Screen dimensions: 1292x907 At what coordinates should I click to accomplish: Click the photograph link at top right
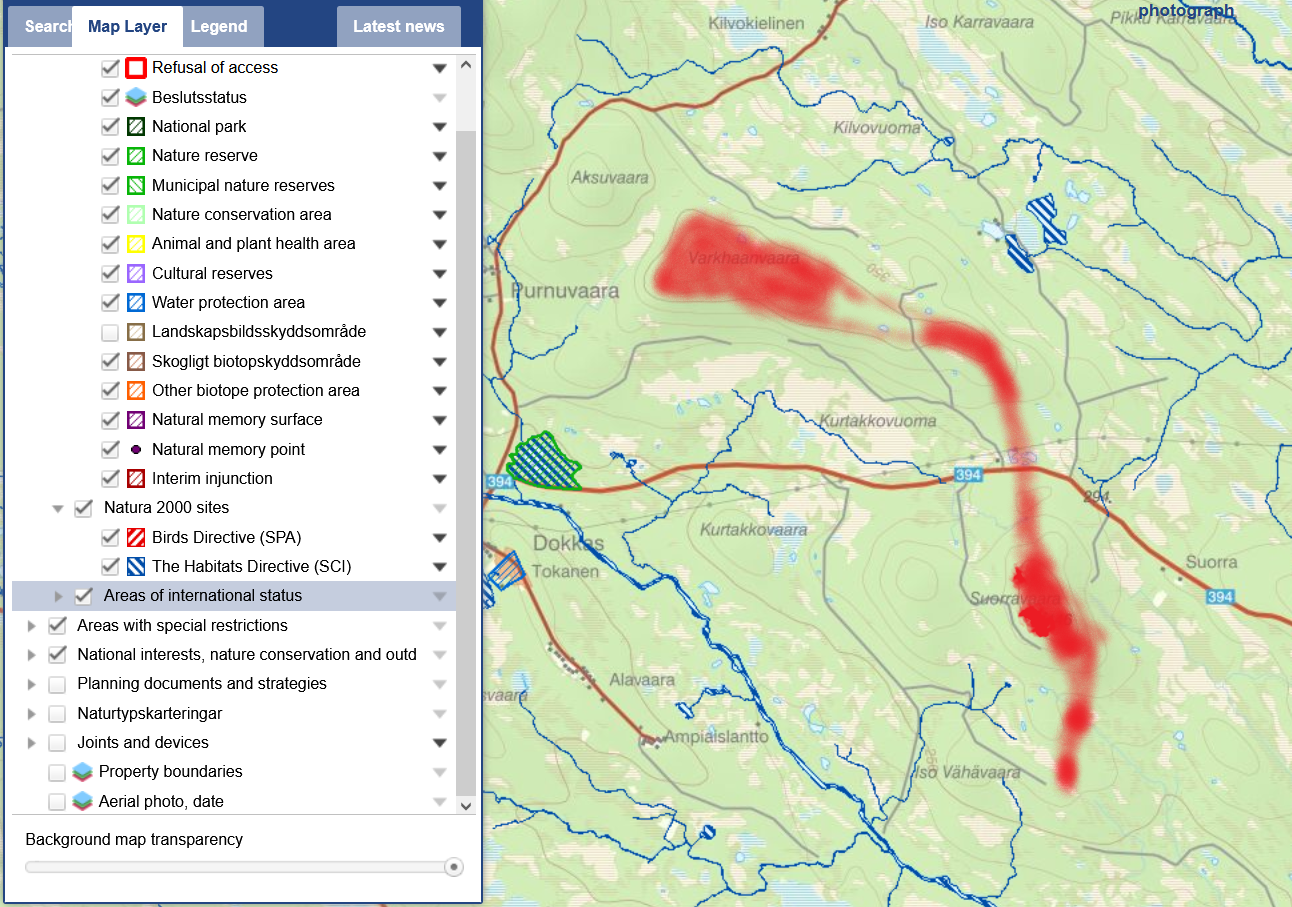pos(1186,11)
